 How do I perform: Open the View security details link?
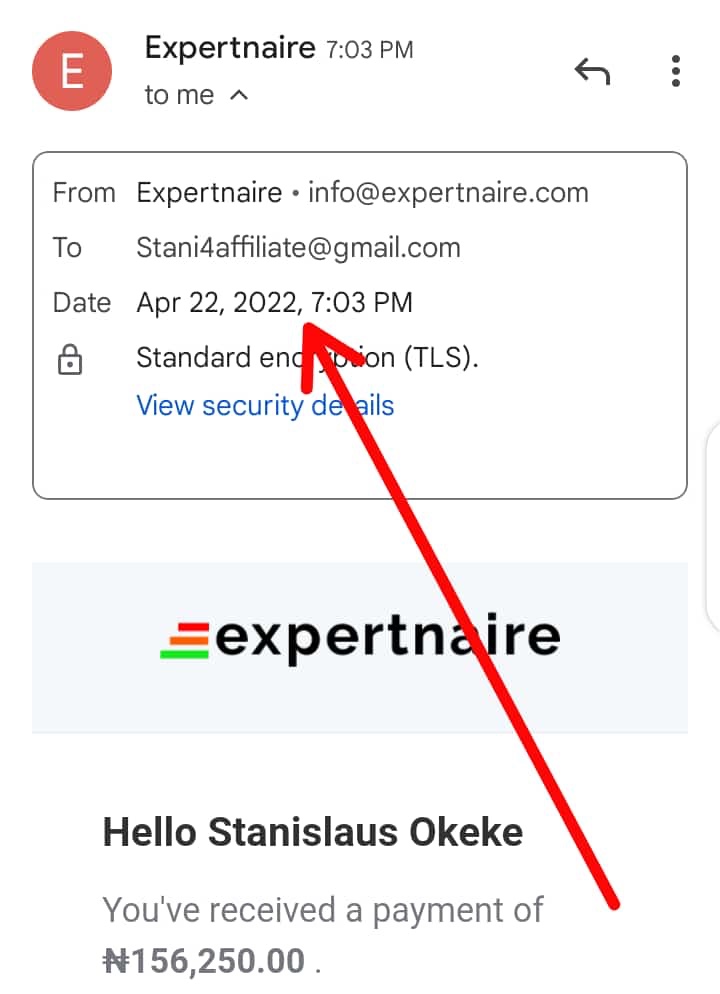click(x=265, y=405)
